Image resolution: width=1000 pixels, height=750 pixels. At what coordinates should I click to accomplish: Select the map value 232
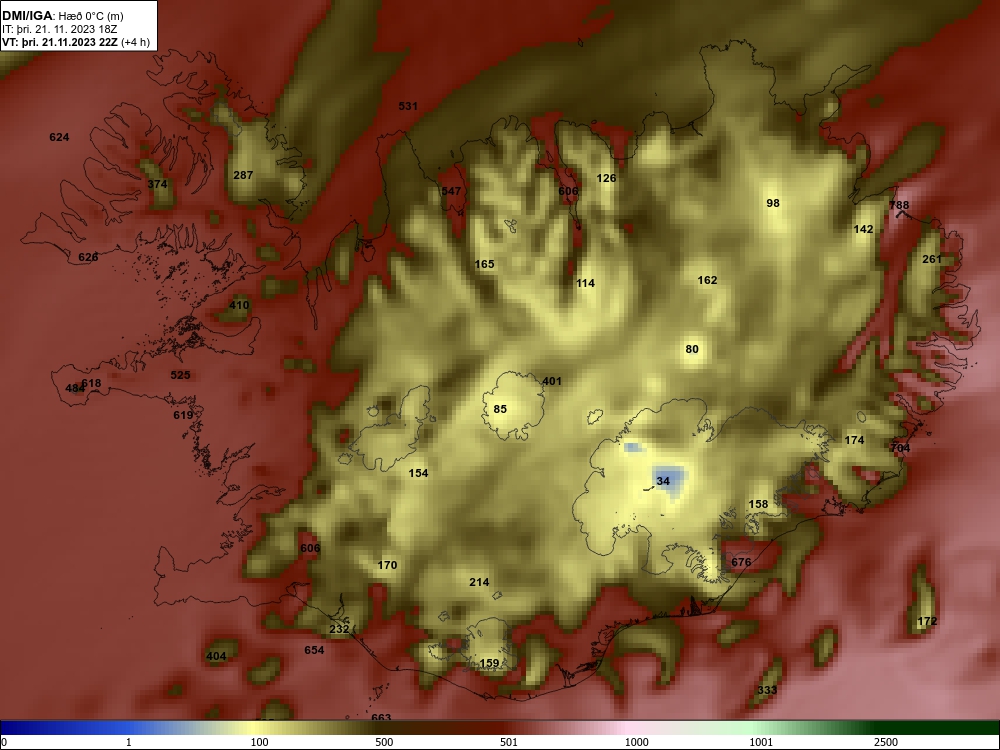coord(339,629)
